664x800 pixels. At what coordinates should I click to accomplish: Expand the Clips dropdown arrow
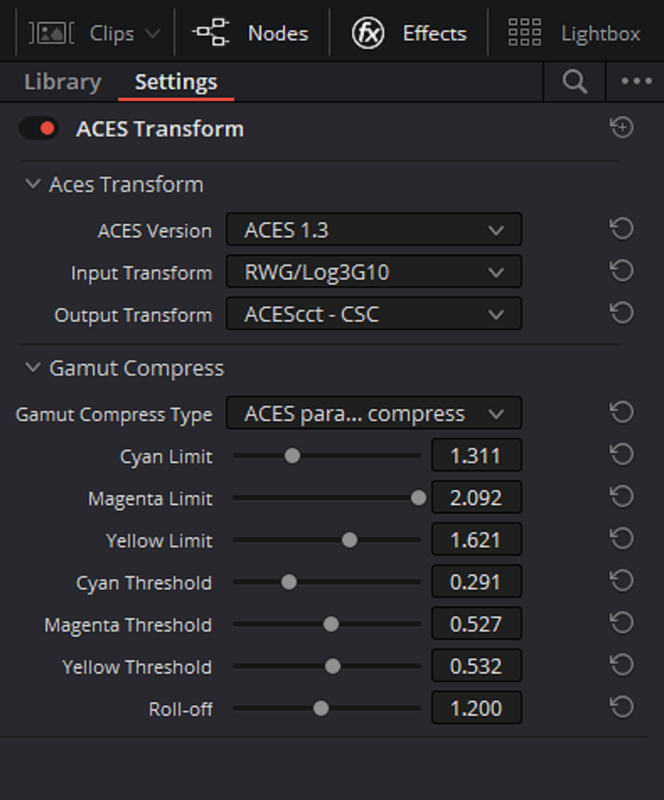click(x=152, y=34)
